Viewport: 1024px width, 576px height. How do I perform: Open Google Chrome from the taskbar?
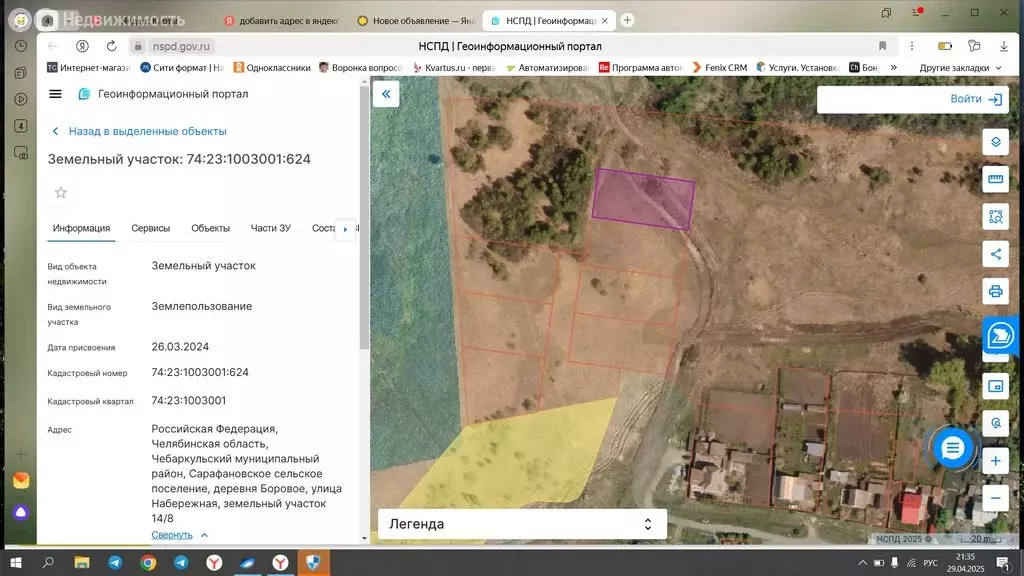(148, 562)
